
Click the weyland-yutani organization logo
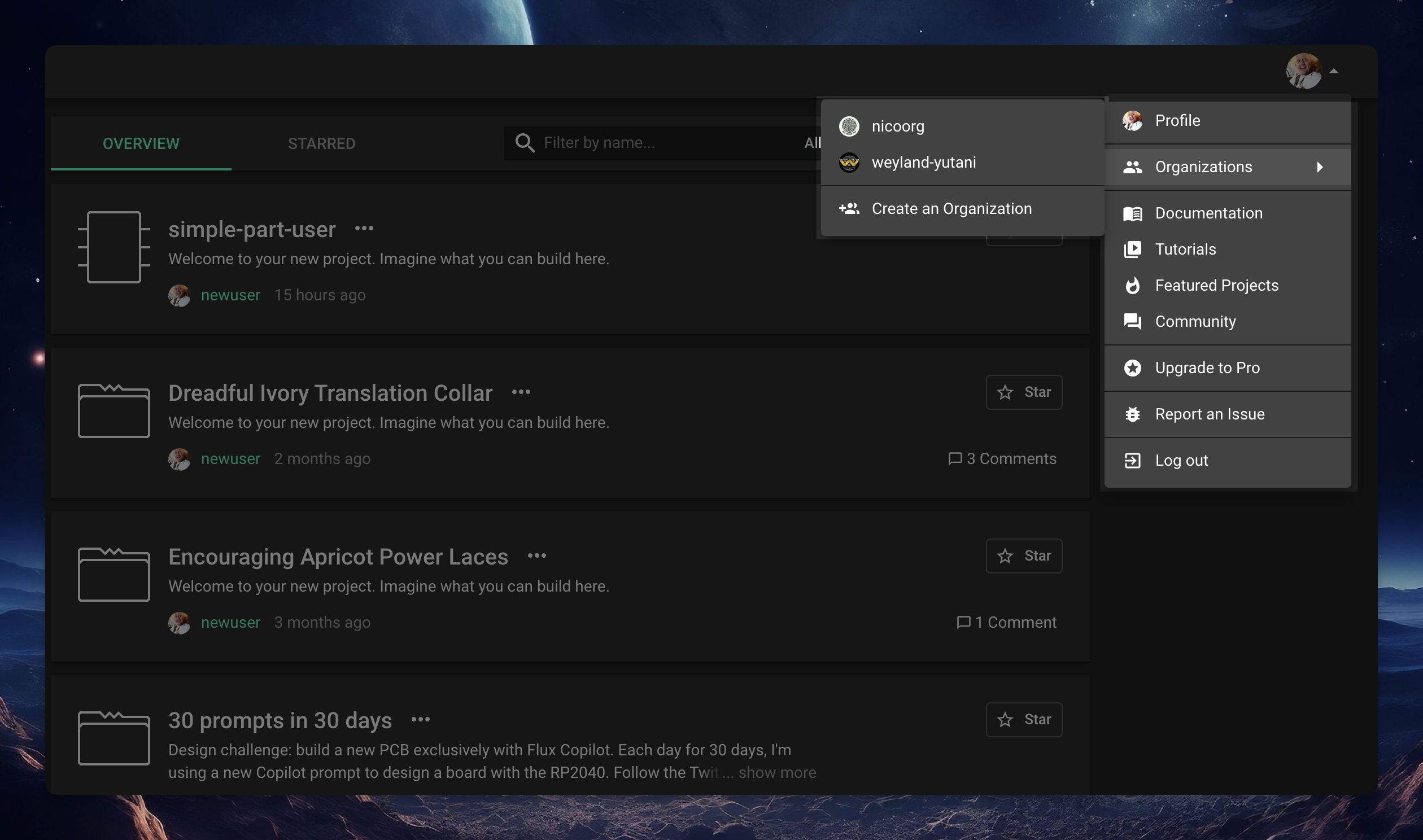[x=849, y=163]
